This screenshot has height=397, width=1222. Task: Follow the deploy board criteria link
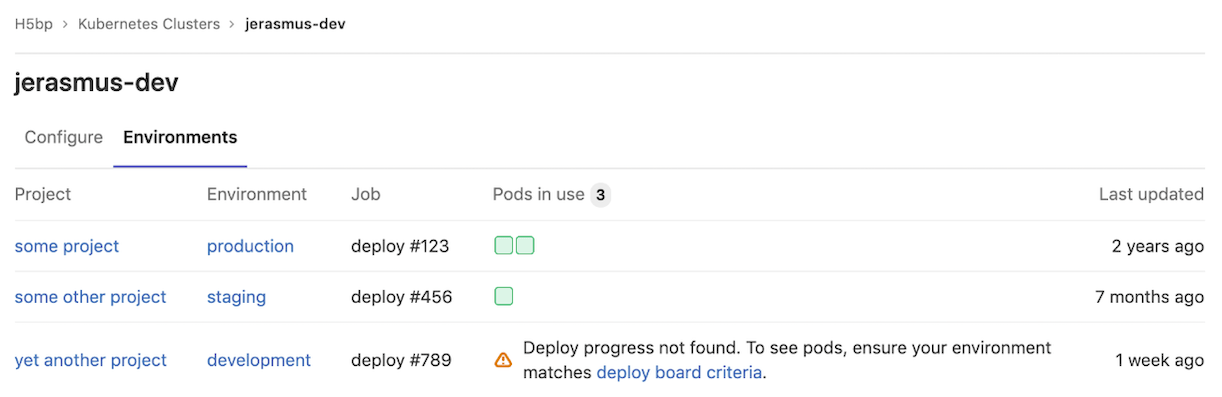(680, 373)
